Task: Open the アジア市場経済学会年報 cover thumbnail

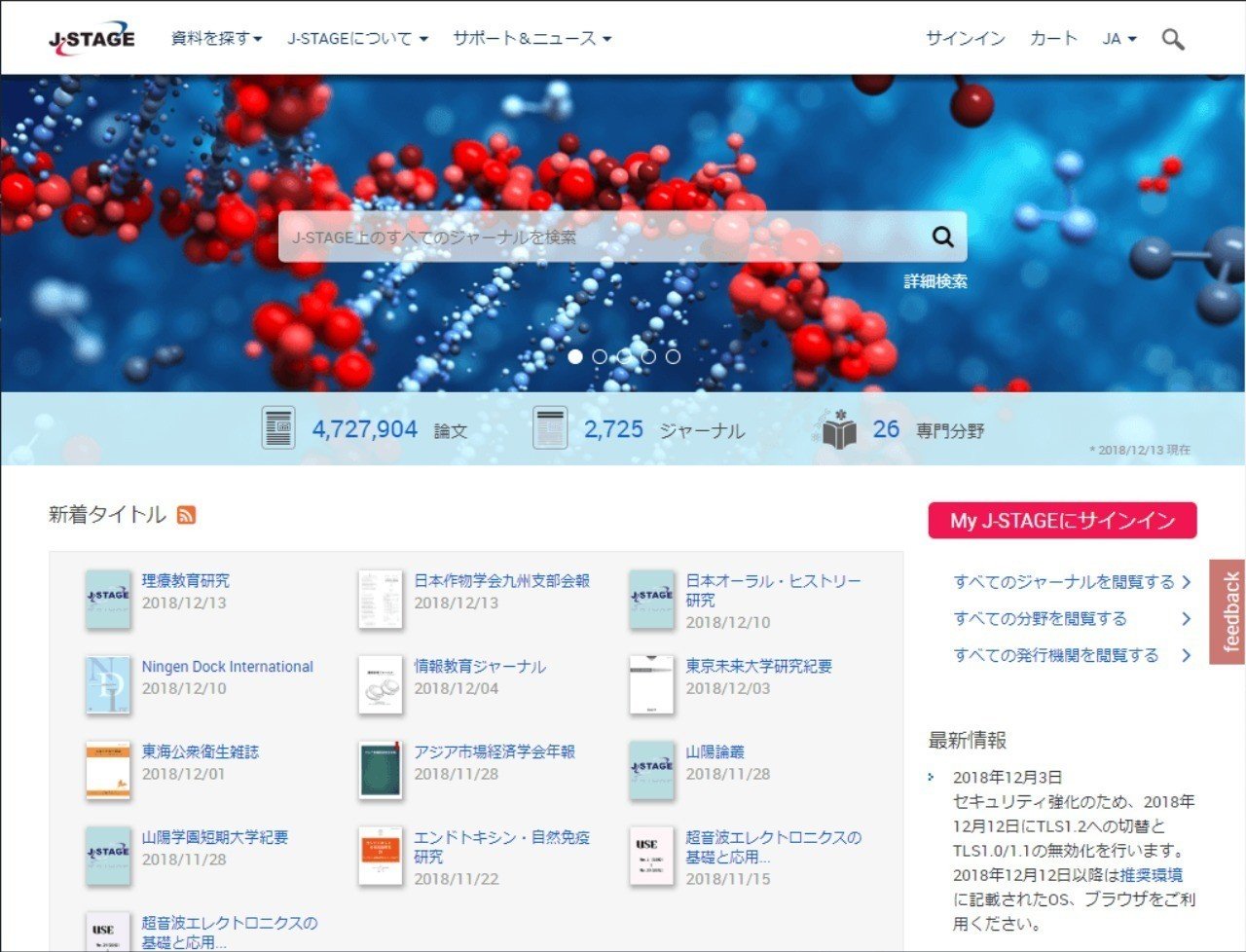Action: (x=380, y=771)
